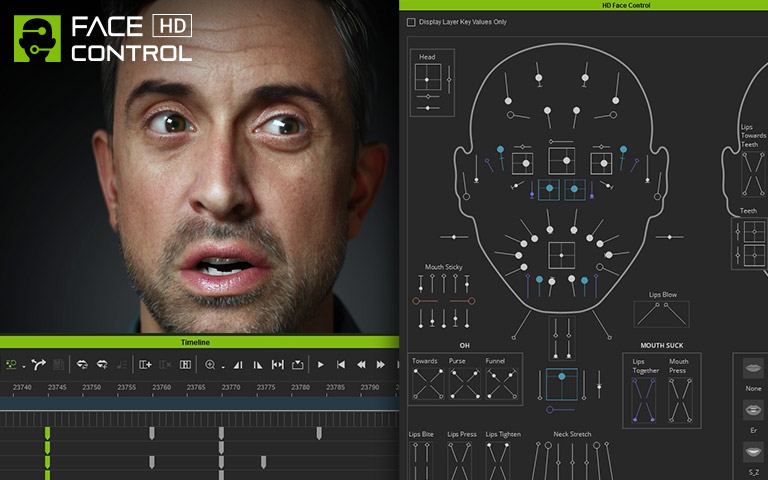Select the None lip shape thumbnail

point(753,368)
